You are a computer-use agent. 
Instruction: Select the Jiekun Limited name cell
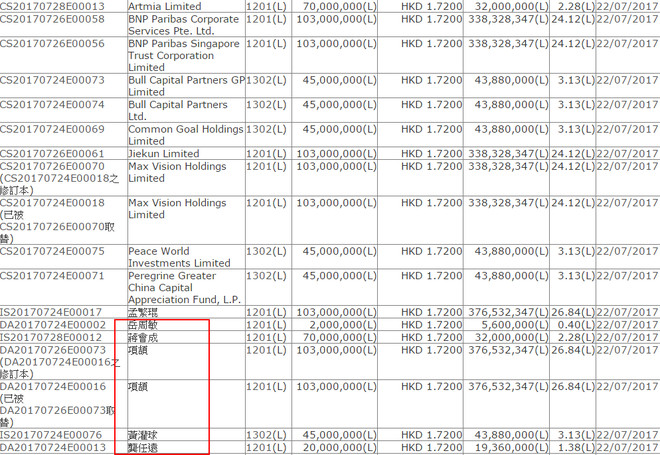[x=164, y=153]
